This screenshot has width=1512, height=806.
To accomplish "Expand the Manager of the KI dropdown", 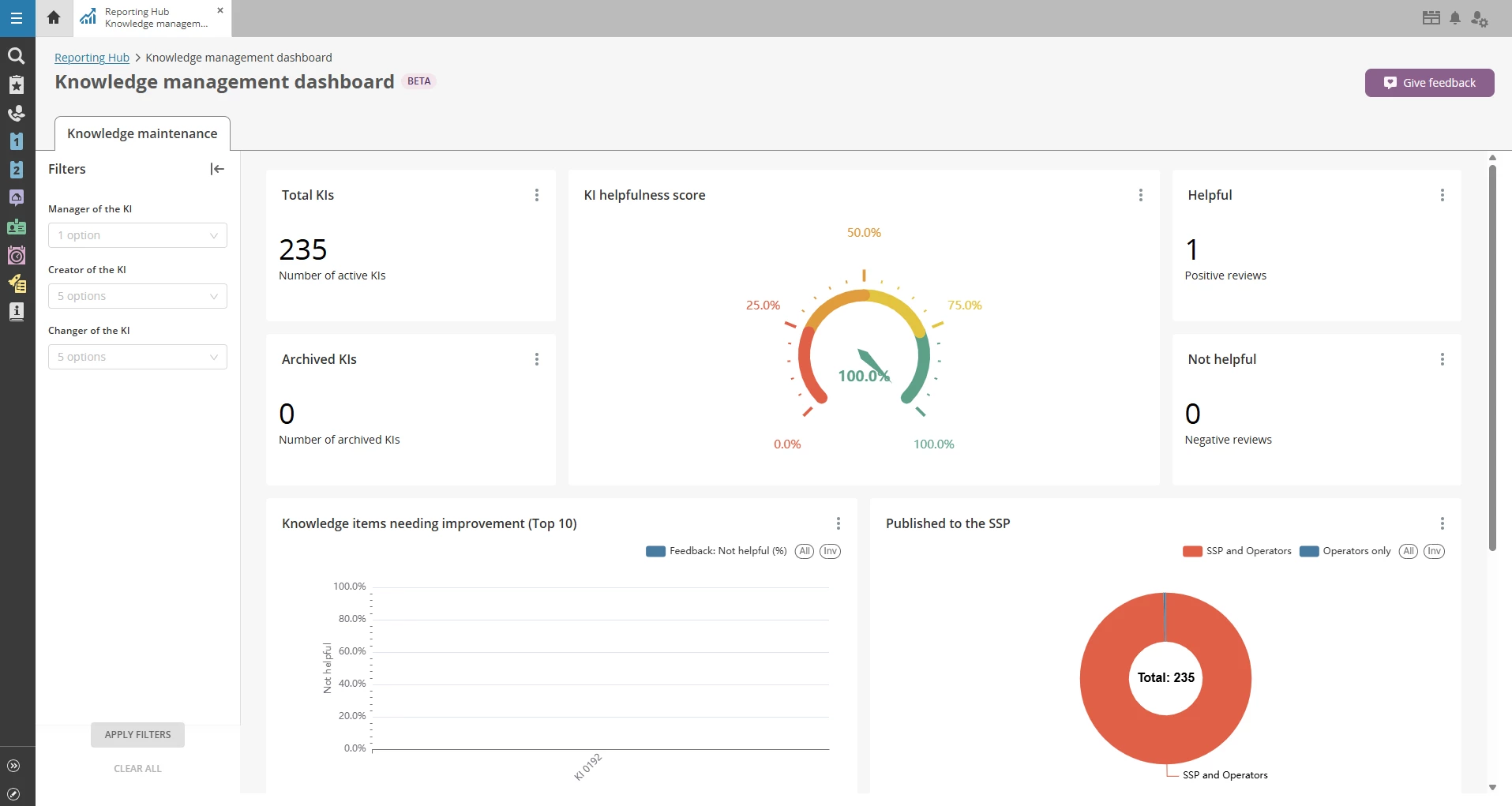I will click(x=137, y=235).
